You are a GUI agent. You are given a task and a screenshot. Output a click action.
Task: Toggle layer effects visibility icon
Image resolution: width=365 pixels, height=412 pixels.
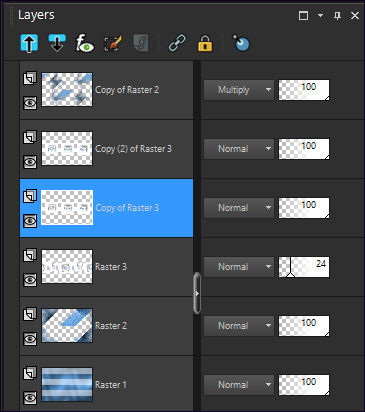84,43
